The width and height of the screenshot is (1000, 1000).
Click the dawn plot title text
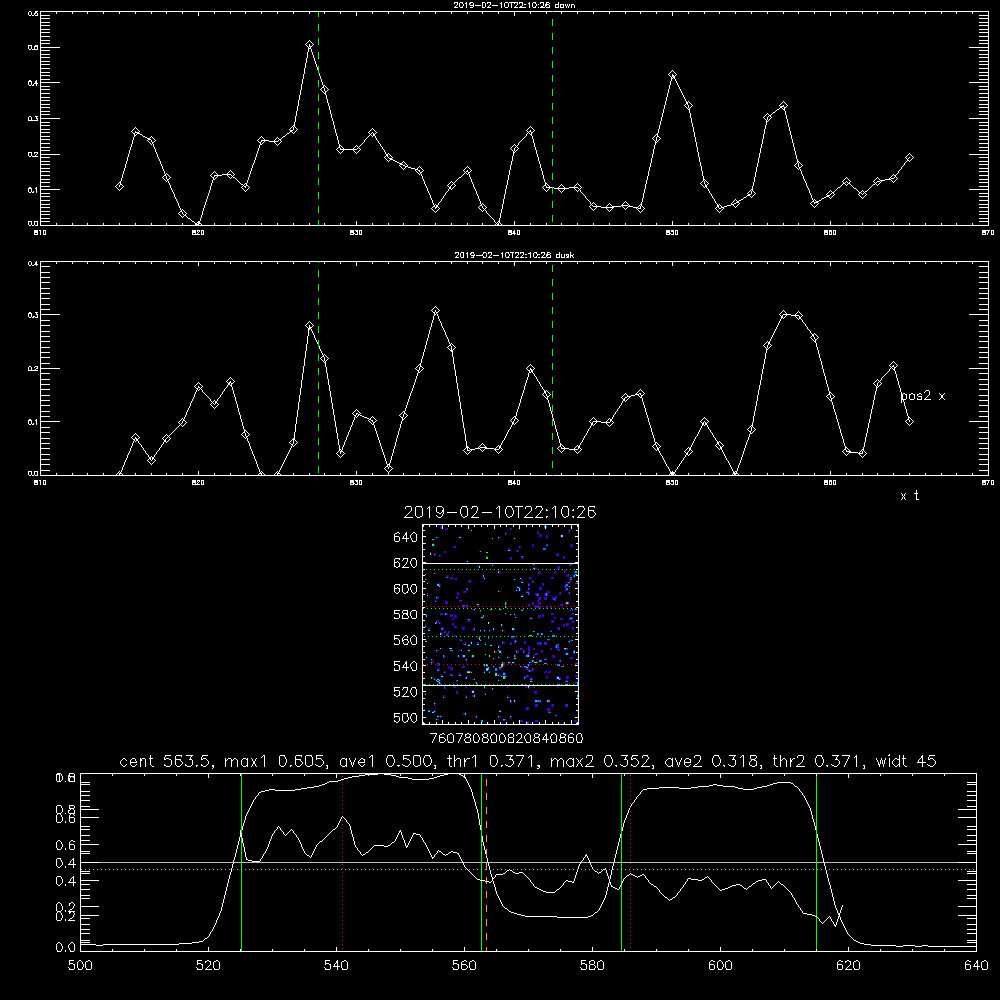click(x=514, y=5)
